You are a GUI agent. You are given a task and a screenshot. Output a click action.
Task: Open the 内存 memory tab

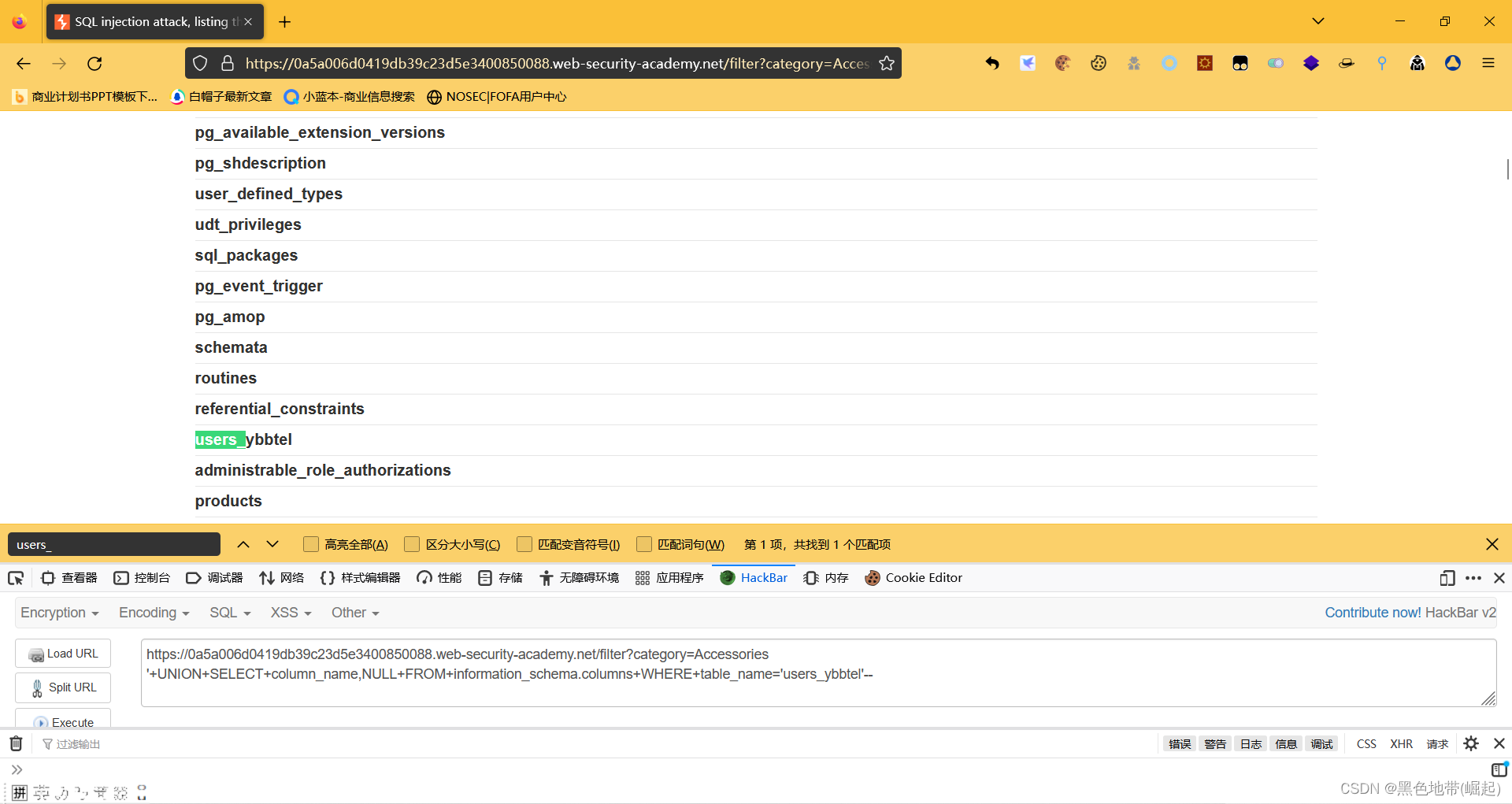click(826, 578)
